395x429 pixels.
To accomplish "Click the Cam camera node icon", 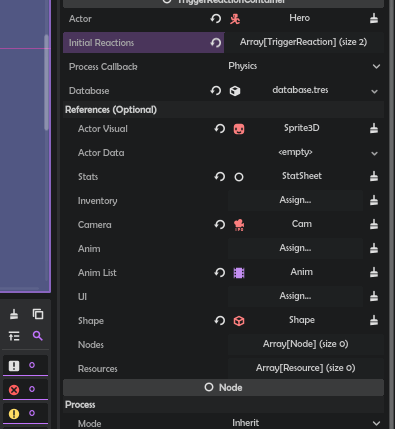I will click(x=239, y=225).
